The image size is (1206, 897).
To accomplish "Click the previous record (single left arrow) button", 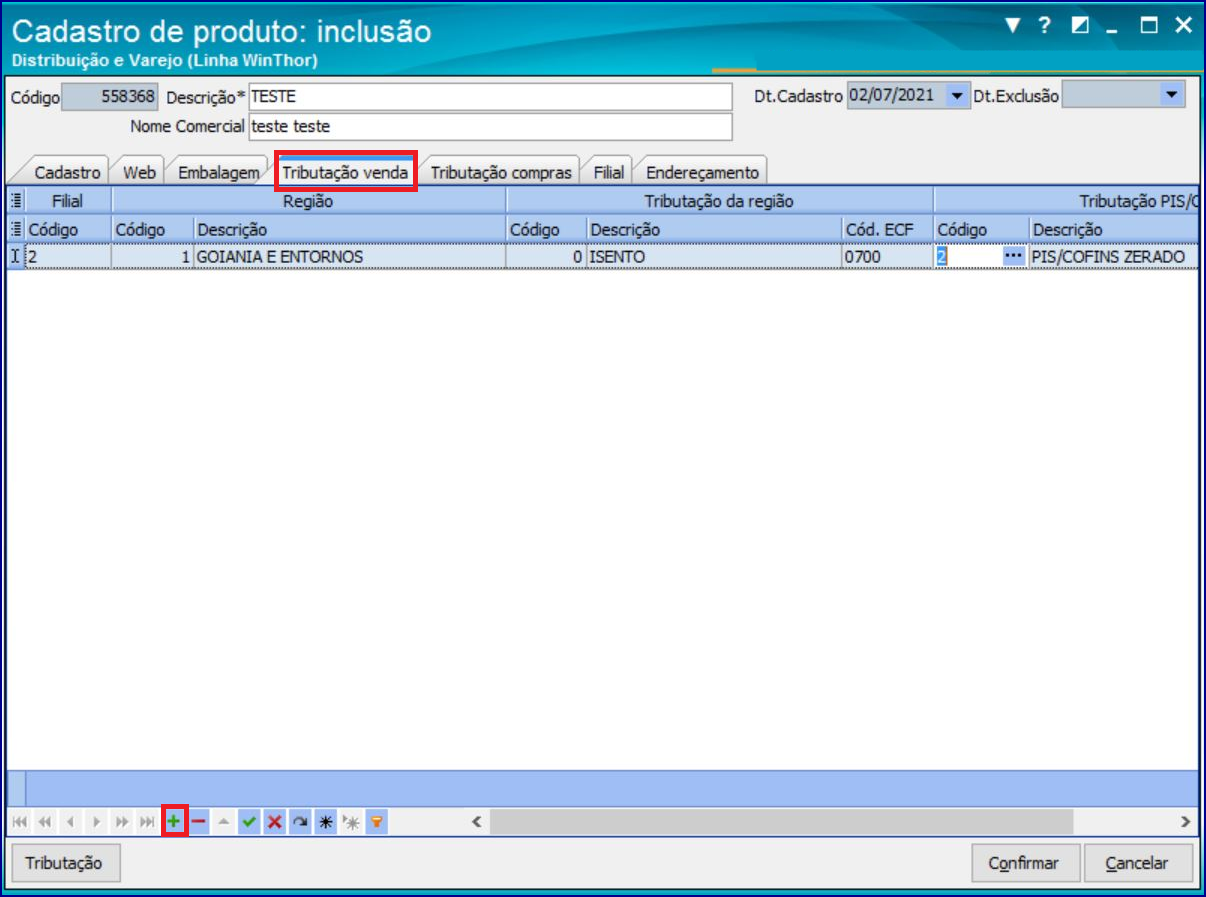I will [x=71, y=822].
